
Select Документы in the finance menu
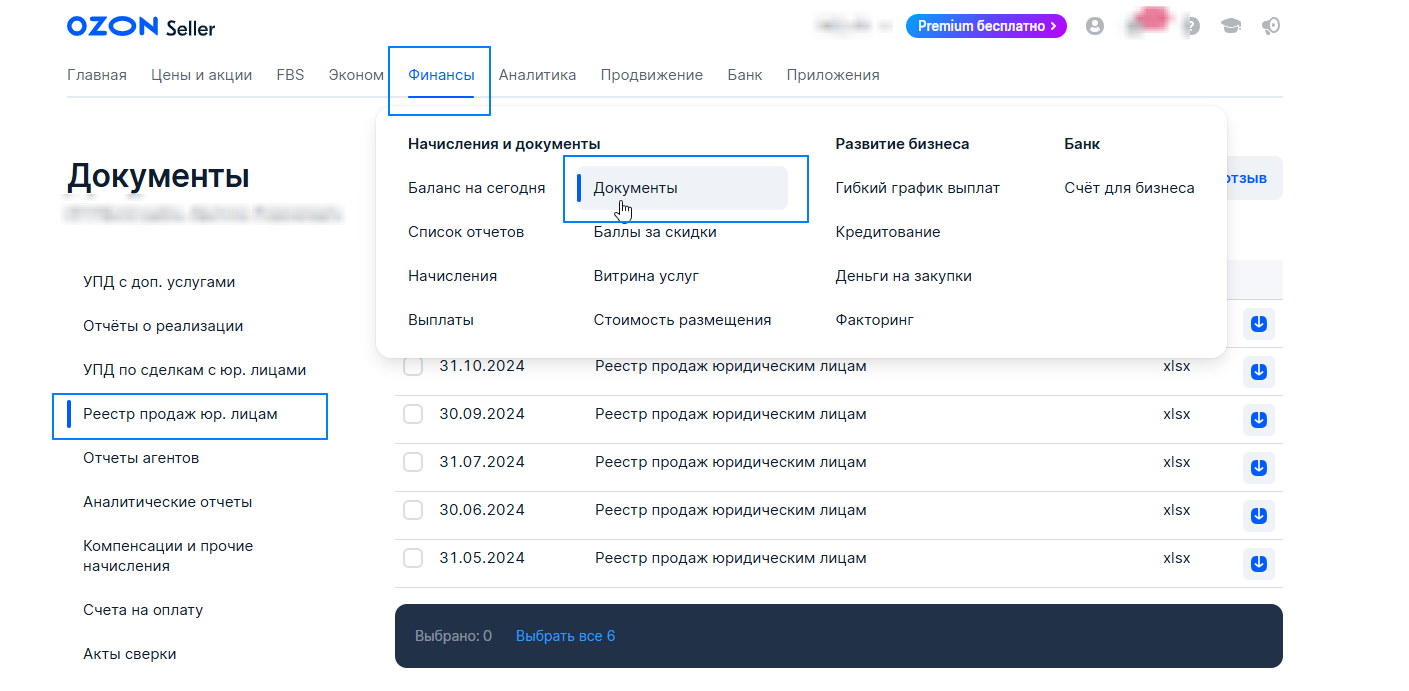point(636,188)
